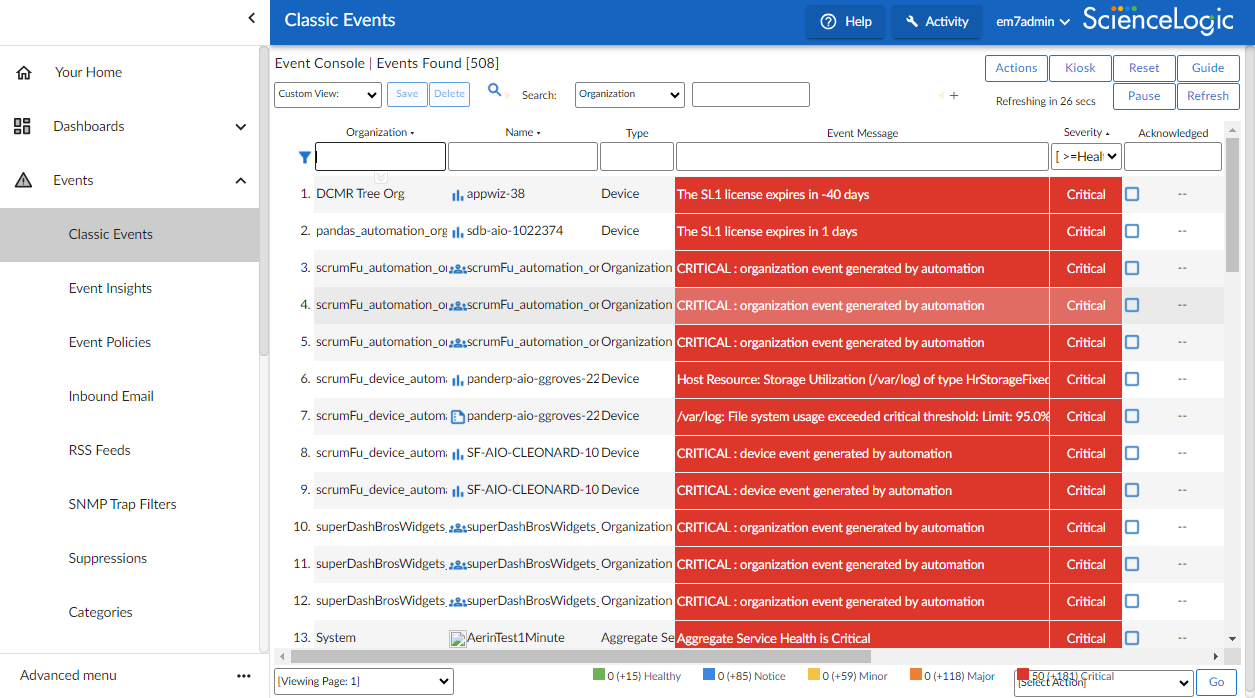Image resolution: width=1255 pixels, height=698 pixels.
Task: Click the appwiz-38 device graph icon
Action: (457, 195)
